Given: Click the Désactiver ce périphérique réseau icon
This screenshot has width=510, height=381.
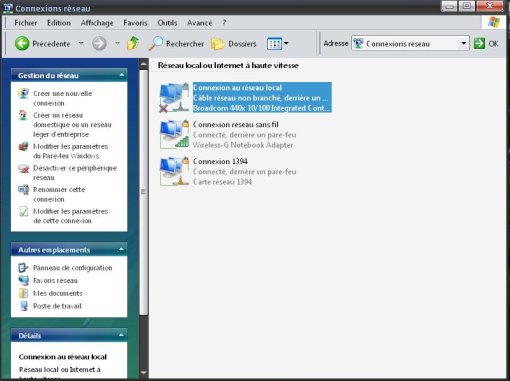Looking at the screenshot, I should (23, 168).
